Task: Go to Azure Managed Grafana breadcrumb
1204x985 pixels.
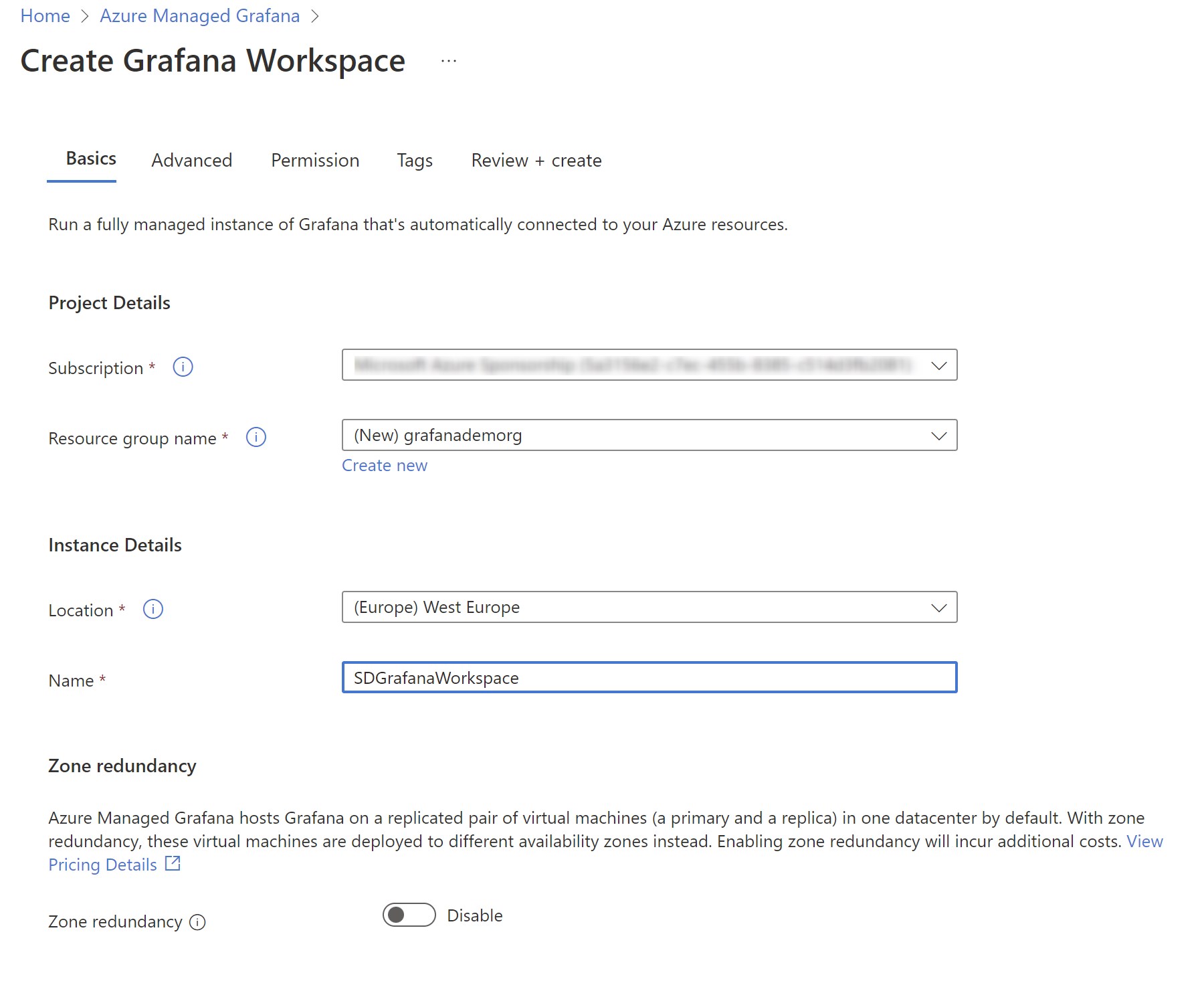Action: point(199,15)
